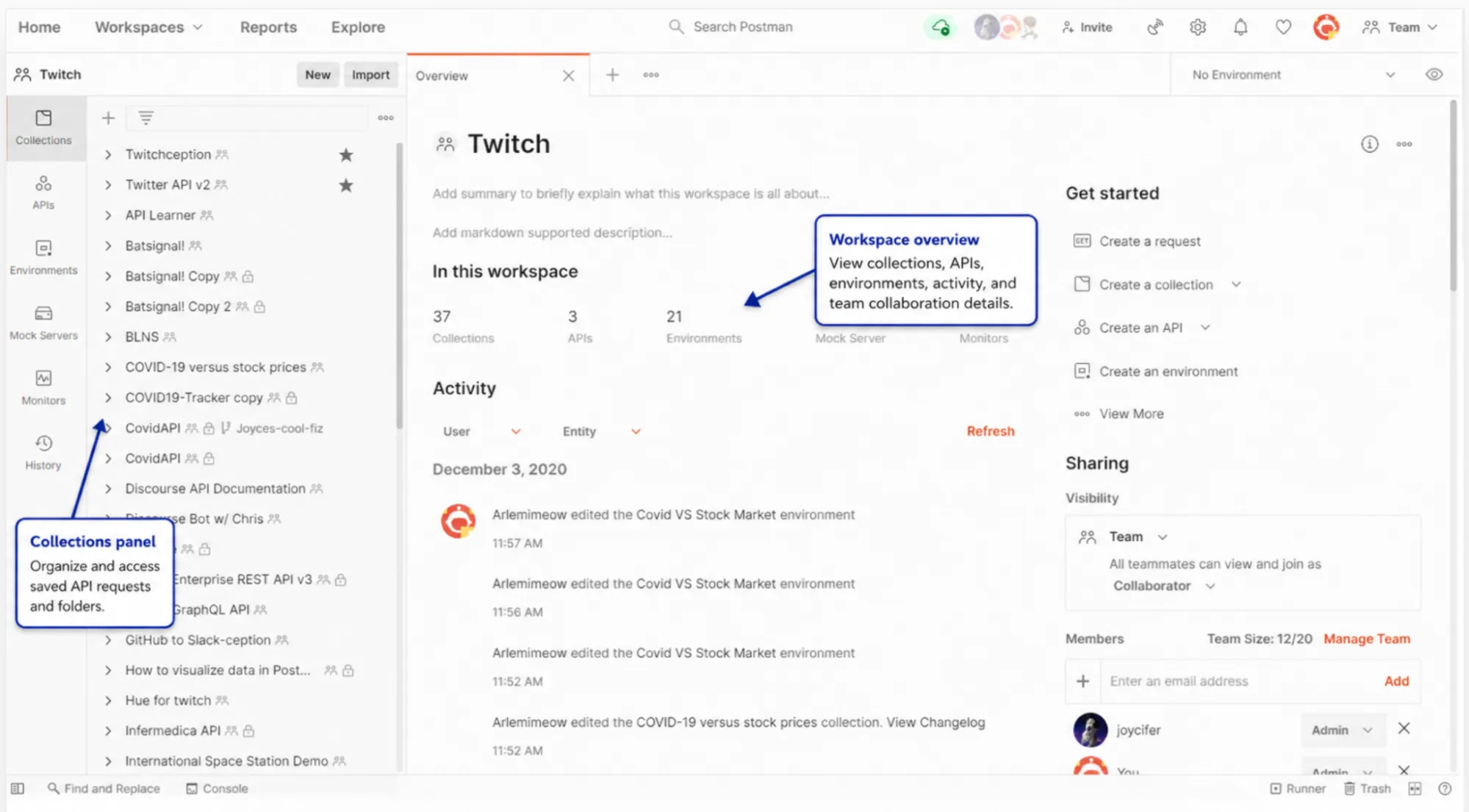Open the Workspaces dropdown menu
The image size is (1469, 812).
tap(148, 27)
